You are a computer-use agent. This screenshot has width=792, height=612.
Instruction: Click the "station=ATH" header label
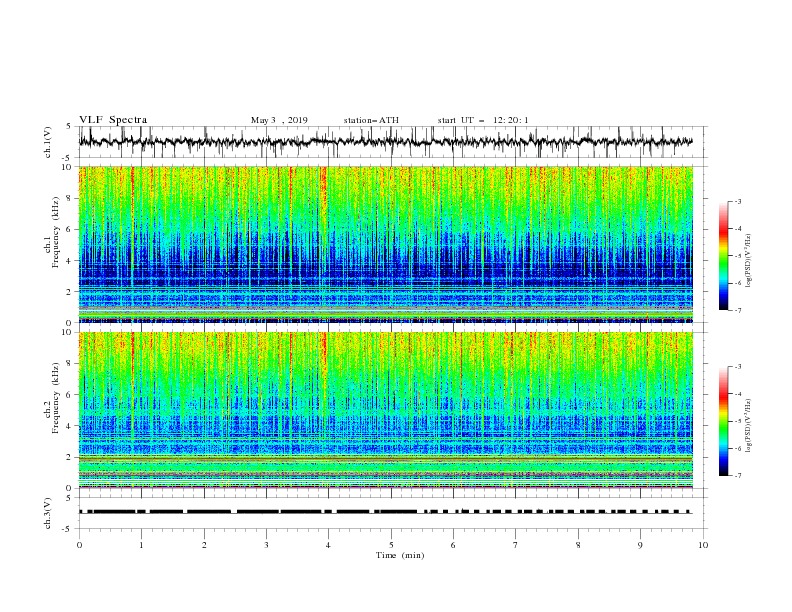pos(371,120)
